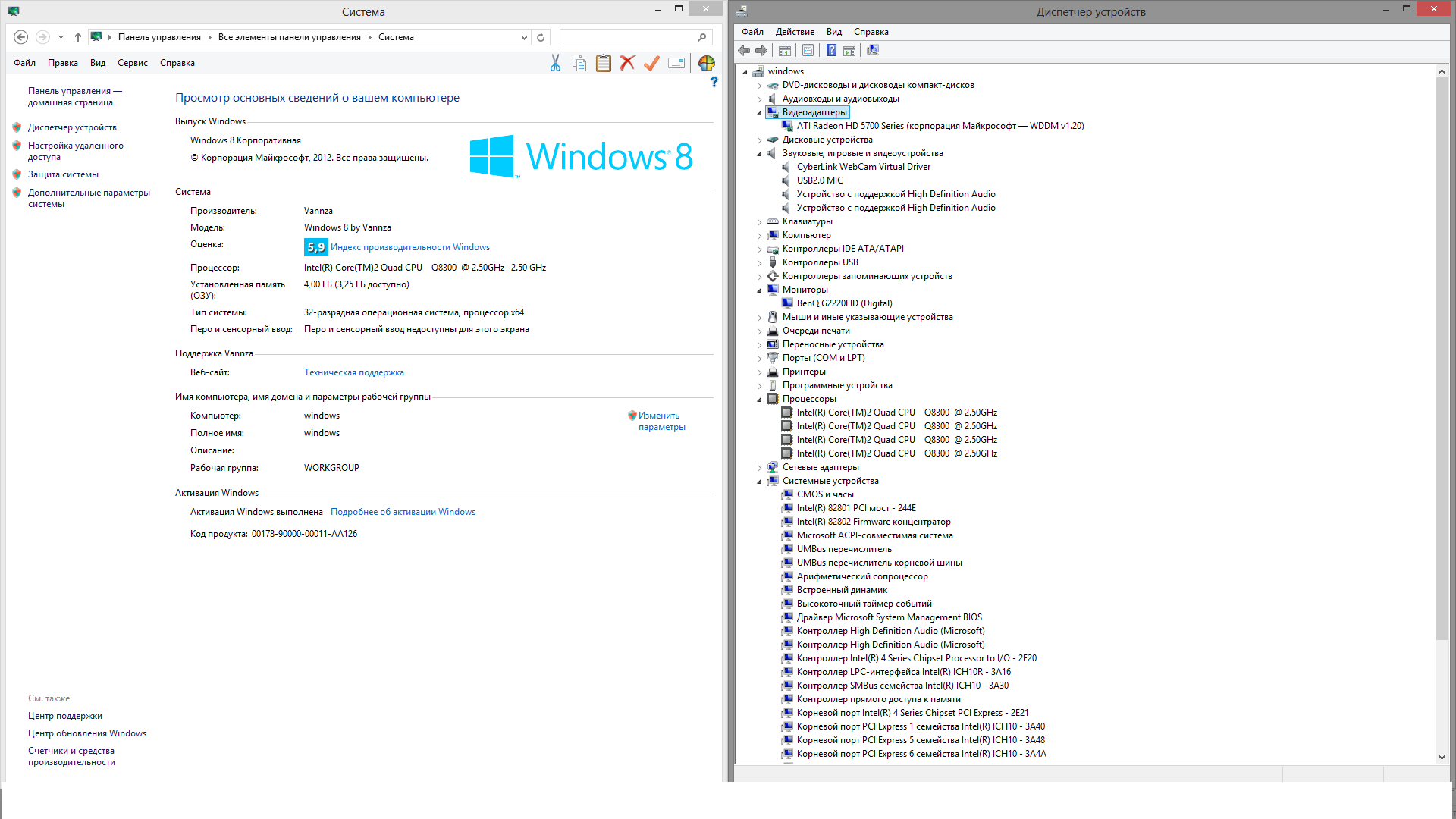Open Справка menu in Device Manager
The height and width of the screenshot is (819, 1456).
(x=871, y=32)
